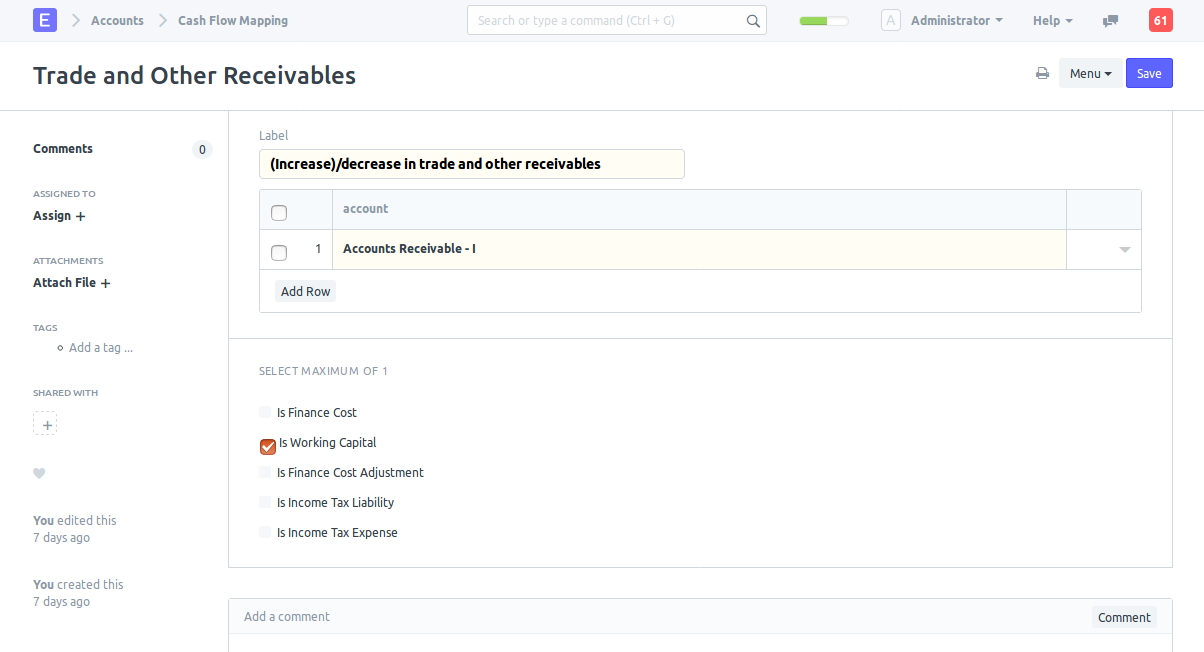Expand the Accounts Receivable row dropdown arrow
Screen dimensions: 1204x652
point(1124,250)
